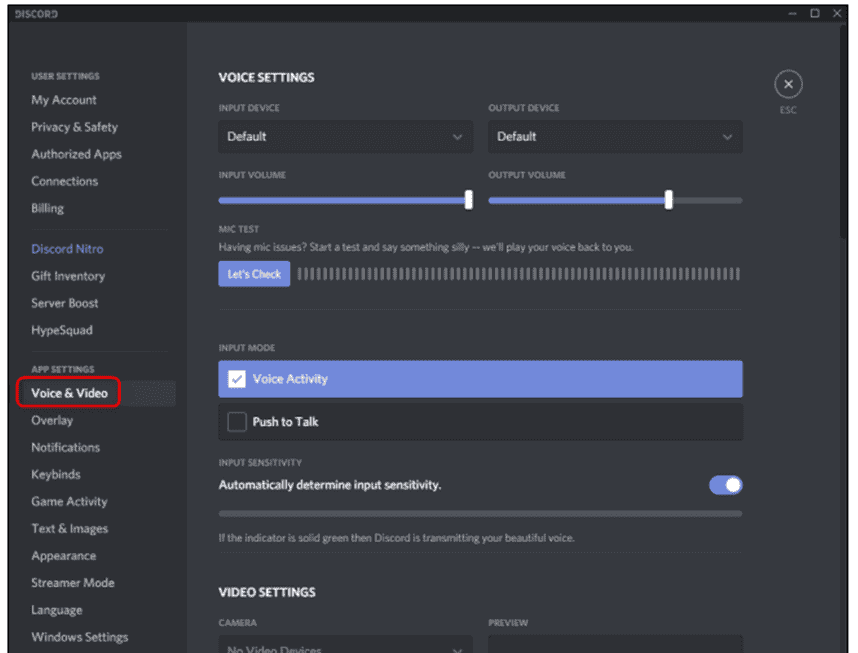Open the Connections page

(65, 181)
